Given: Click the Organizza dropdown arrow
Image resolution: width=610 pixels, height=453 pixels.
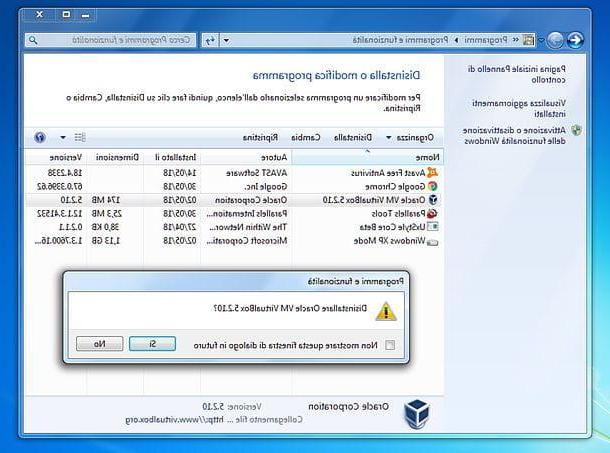Looking at the screenshot, I should [x=388, y=138].
